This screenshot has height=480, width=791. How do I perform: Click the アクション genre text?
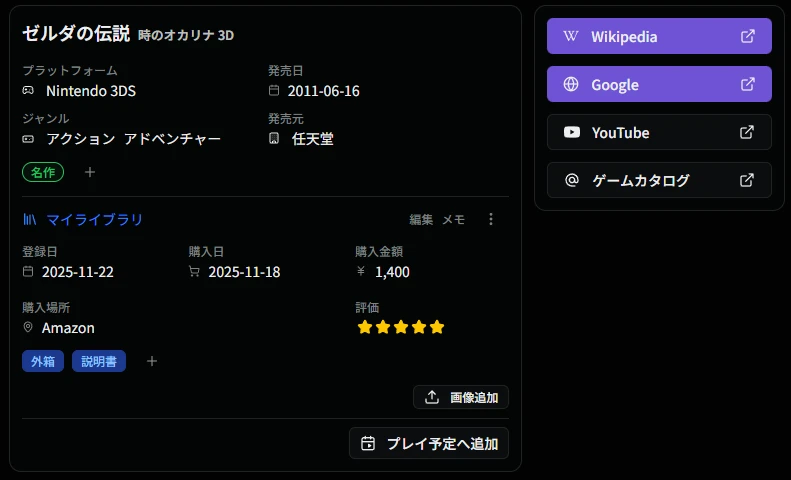pos(81,139)
